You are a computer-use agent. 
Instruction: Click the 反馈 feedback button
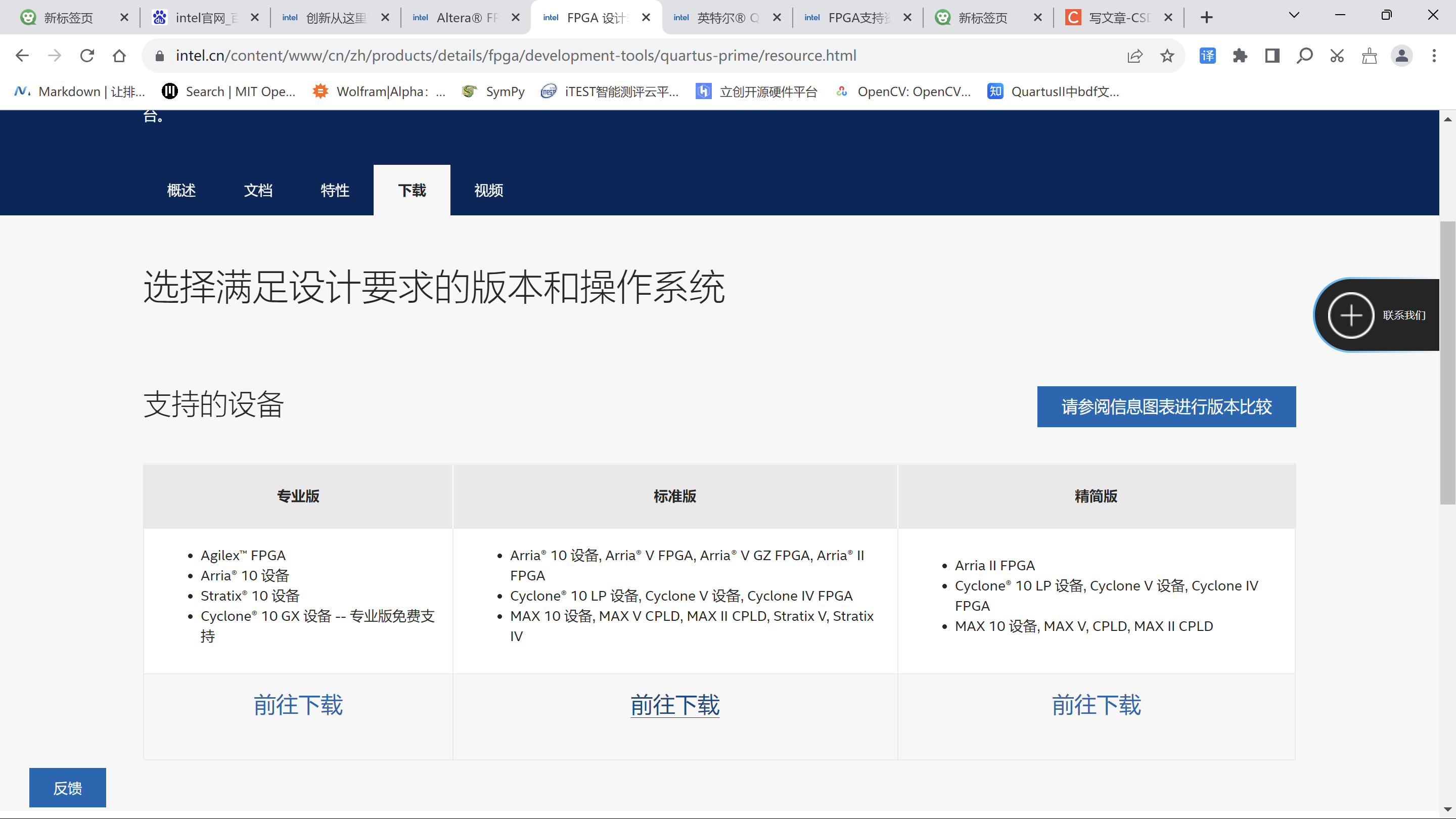tap(67, 787)
